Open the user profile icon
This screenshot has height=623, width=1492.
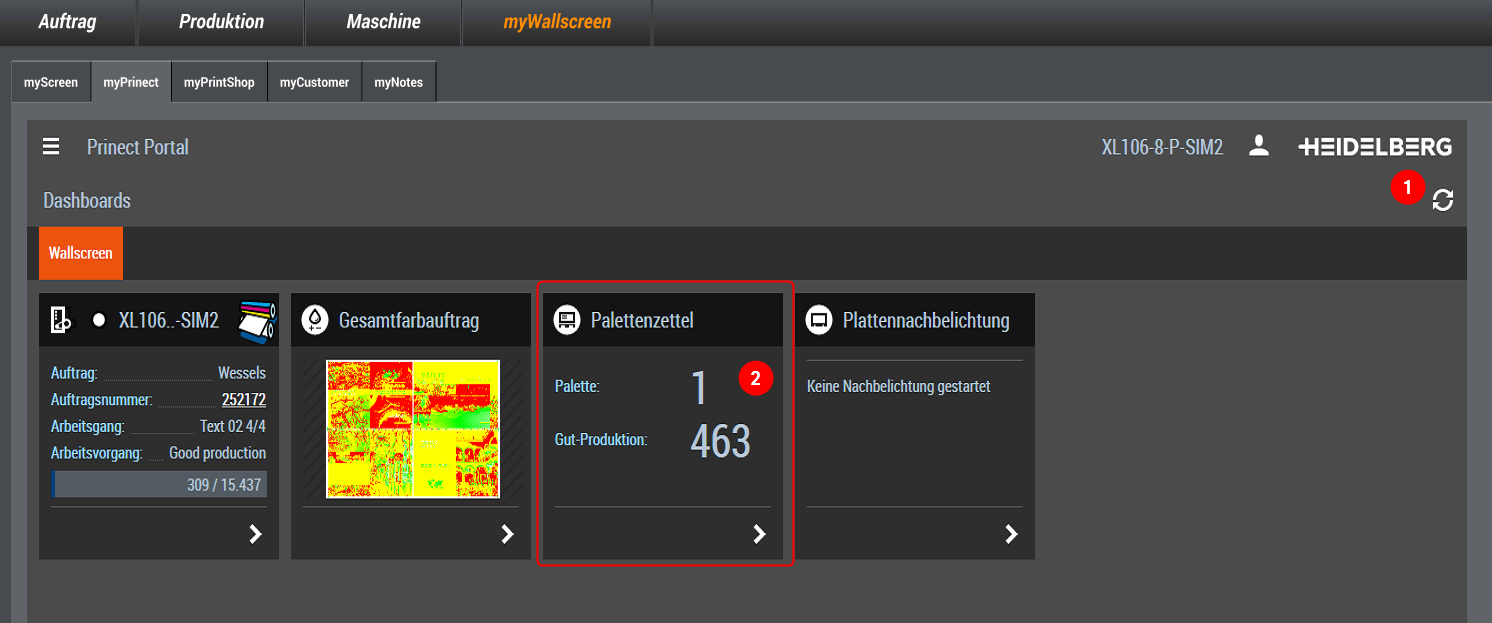[x=1259, y=147]
